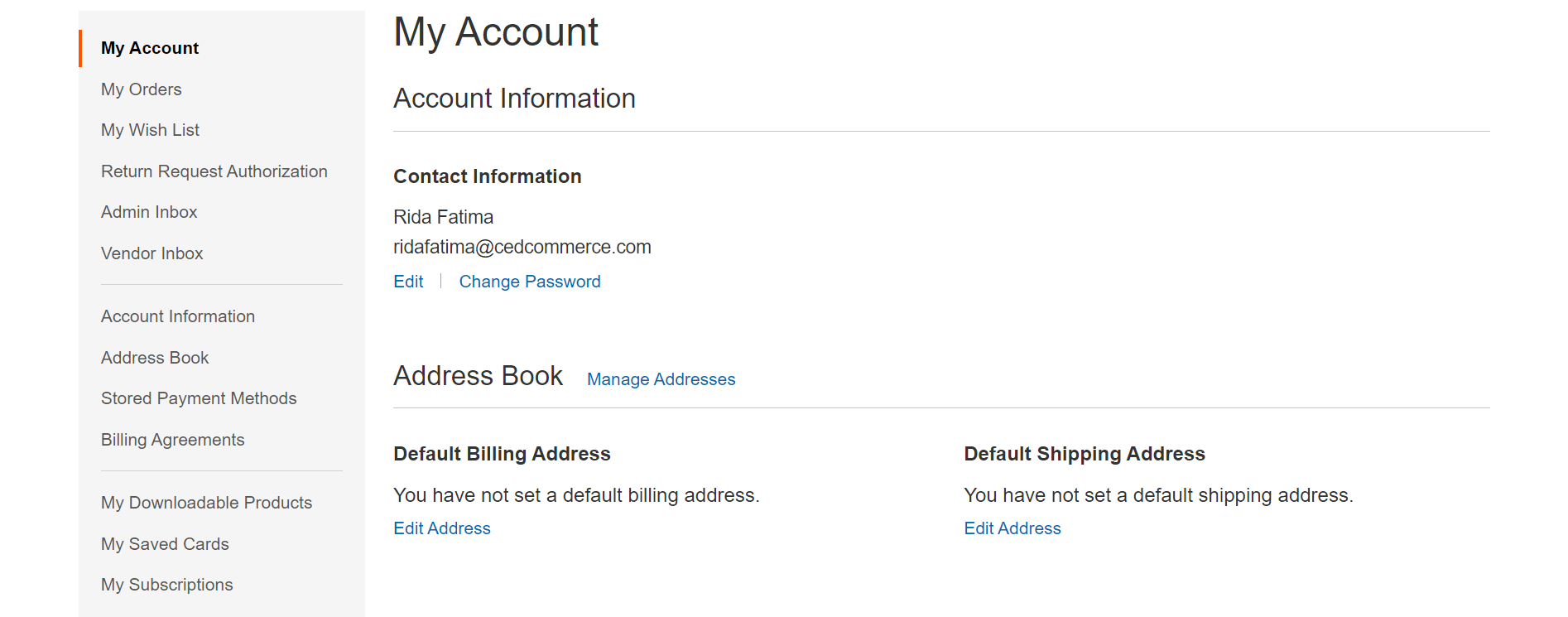Open Billing Agreements

172,440
